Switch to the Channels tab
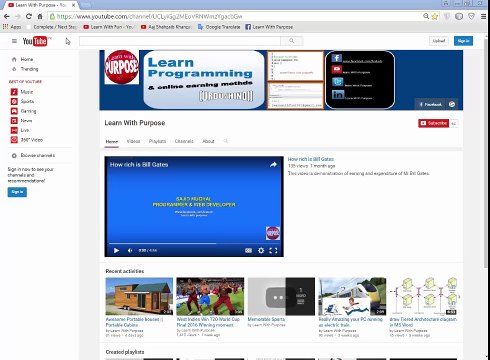Viewport: 490px width, 360px height. pyautogui.click(x=184, y=141)
